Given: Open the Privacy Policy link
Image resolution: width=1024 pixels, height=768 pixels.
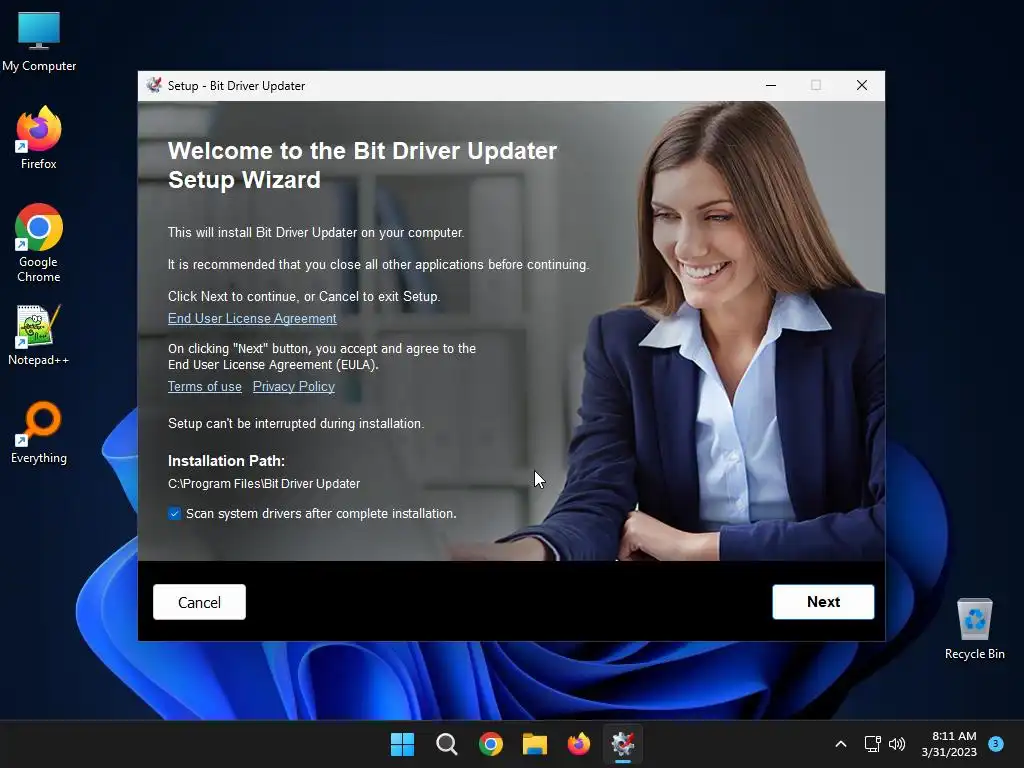Looking at the screenshot, I should pos(294,387).
